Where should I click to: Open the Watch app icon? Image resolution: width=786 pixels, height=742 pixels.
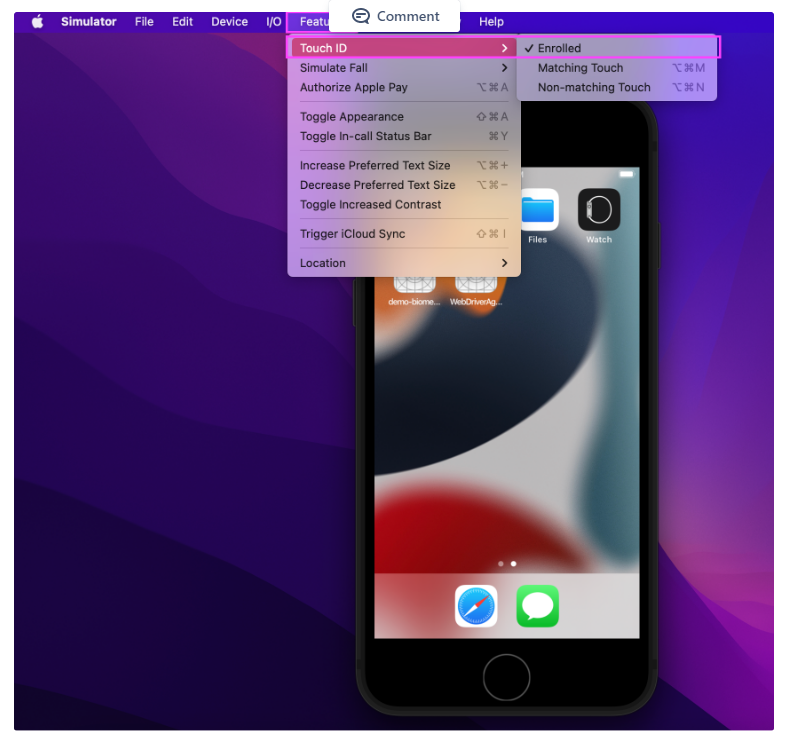[x=599, y=210]
